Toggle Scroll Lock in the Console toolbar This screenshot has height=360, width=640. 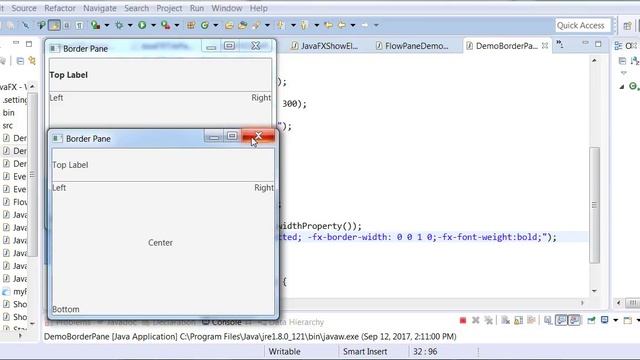point(518,320)
